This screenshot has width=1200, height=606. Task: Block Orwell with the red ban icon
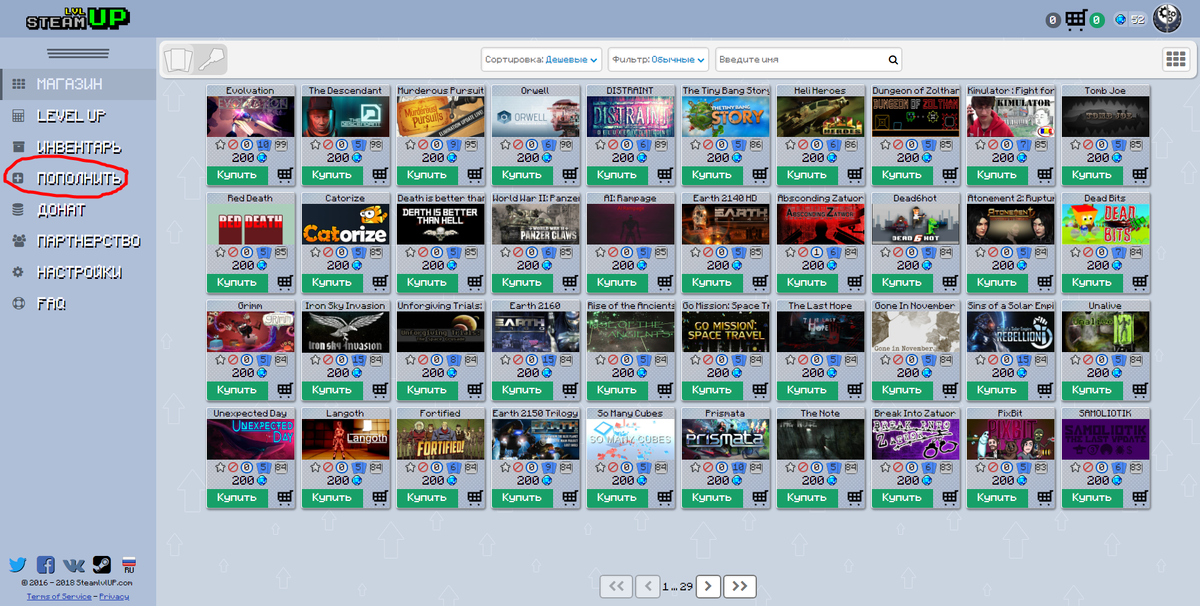point(518,145)
